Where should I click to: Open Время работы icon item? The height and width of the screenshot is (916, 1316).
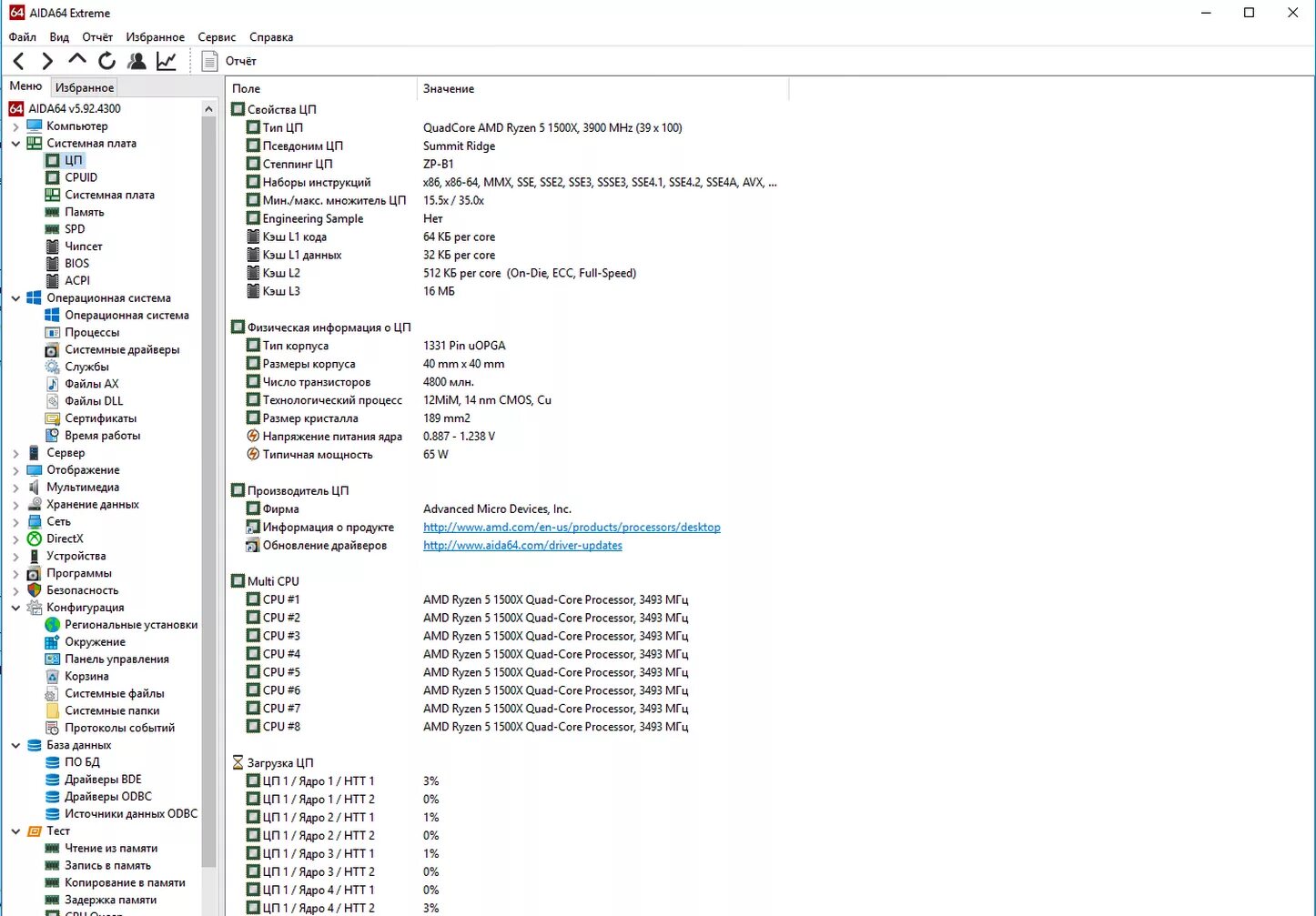tap(52, 436)
